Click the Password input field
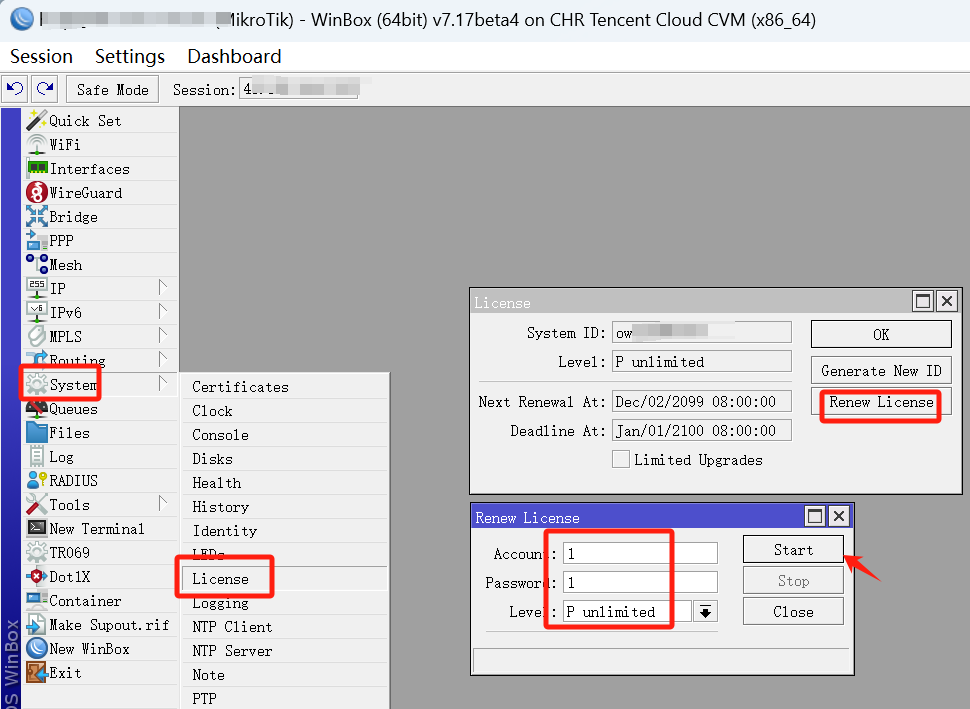Image resolution: width=970 pixels, height=709 pixels. point(640,583)
